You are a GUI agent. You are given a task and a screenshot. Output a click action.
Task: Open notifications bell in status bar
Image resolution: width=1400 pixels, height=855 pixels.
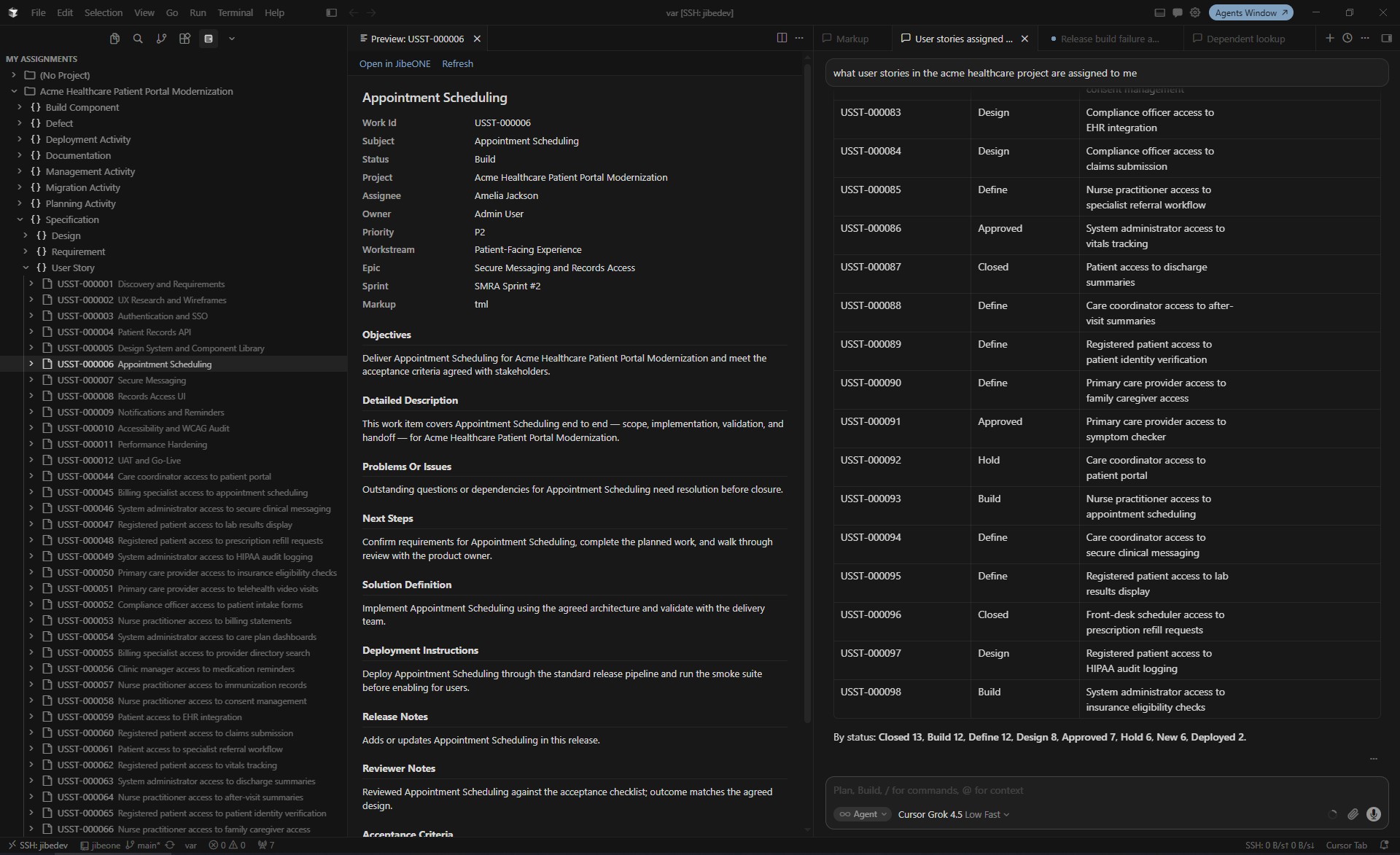click(1384, 846)
